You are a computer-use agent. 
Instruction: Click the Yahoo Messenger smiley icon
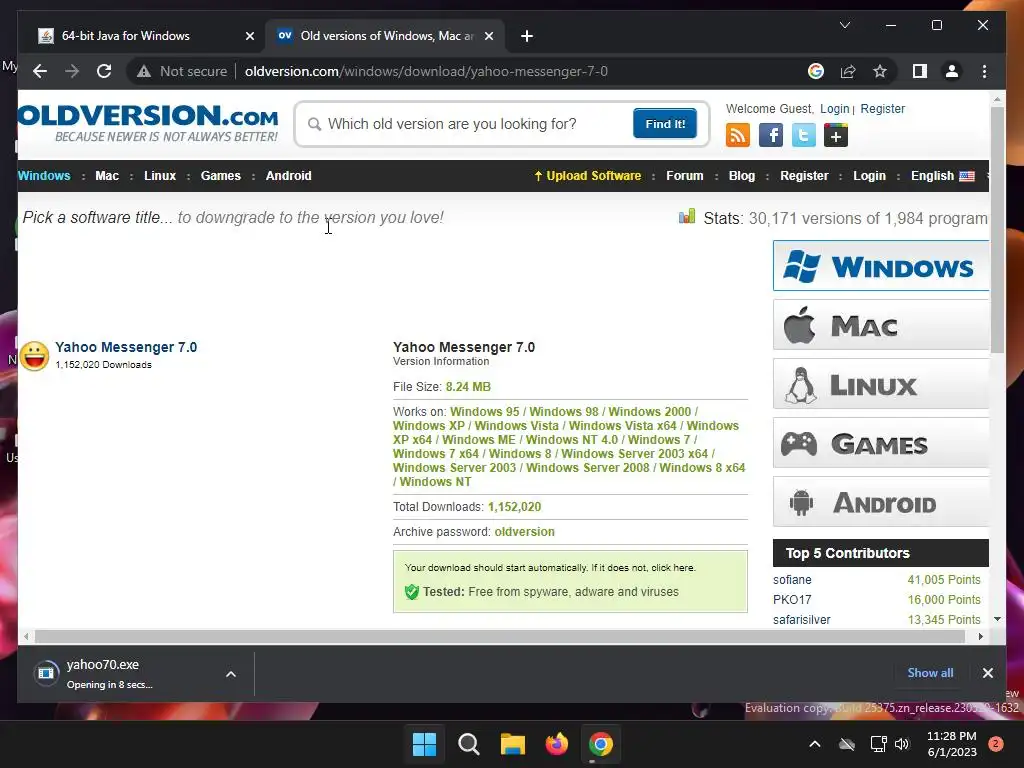[35, 356]
